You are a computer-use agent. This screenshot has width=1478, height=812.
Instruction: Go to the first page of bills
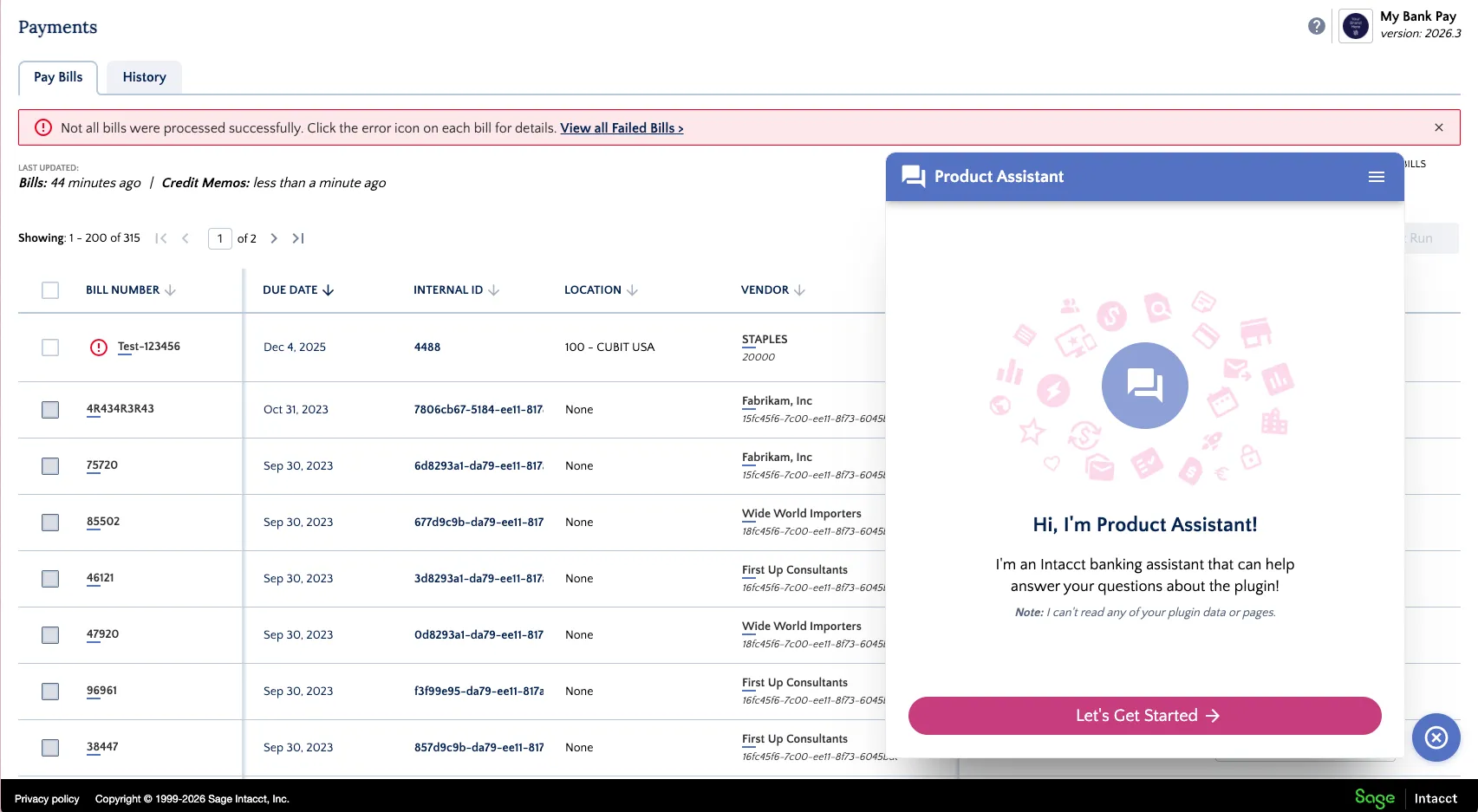pyautogui.click(x=161, y=238)
